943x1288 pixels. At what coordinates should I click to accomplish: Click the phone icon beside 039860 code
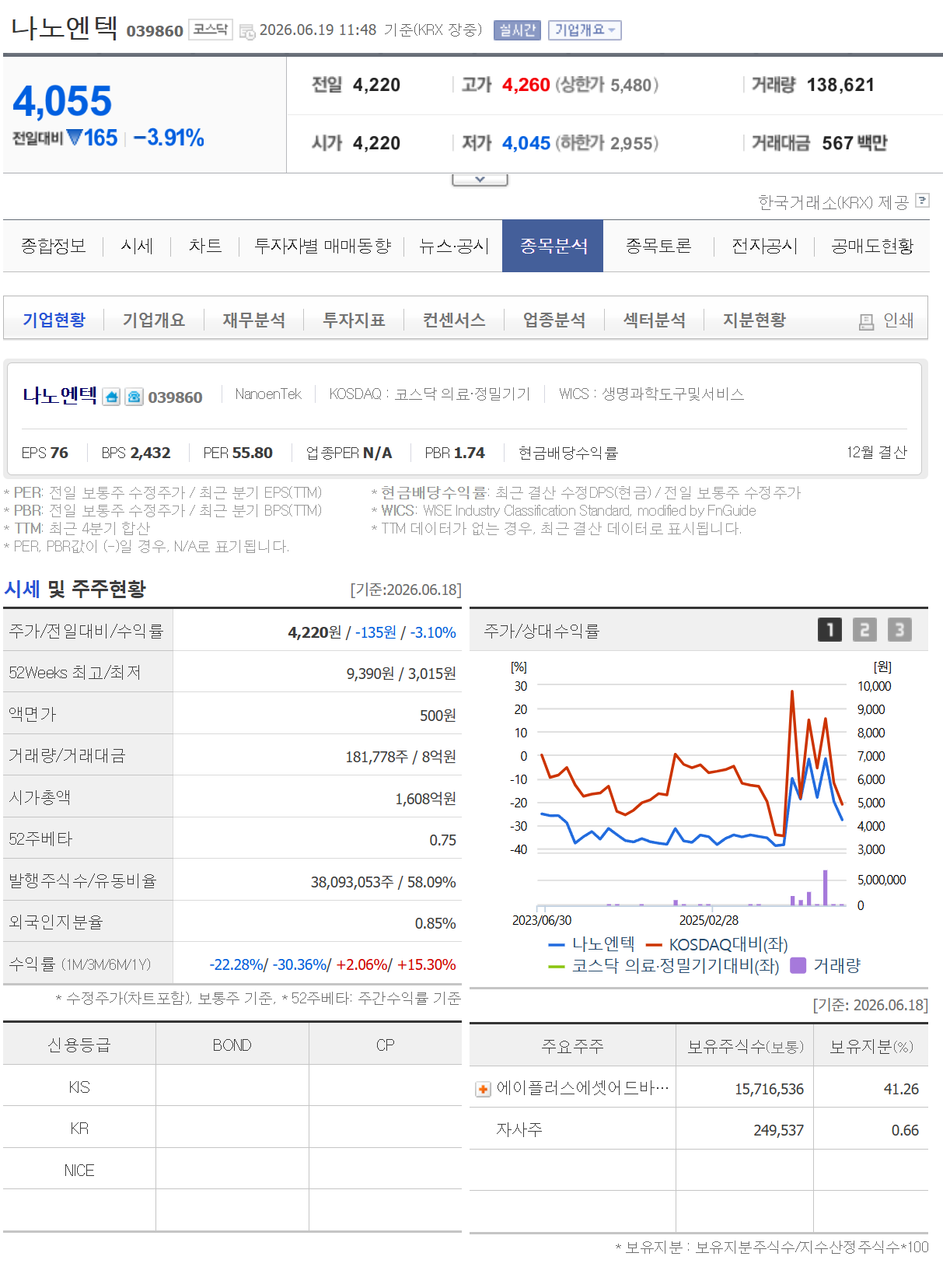[x=134, y=397]
